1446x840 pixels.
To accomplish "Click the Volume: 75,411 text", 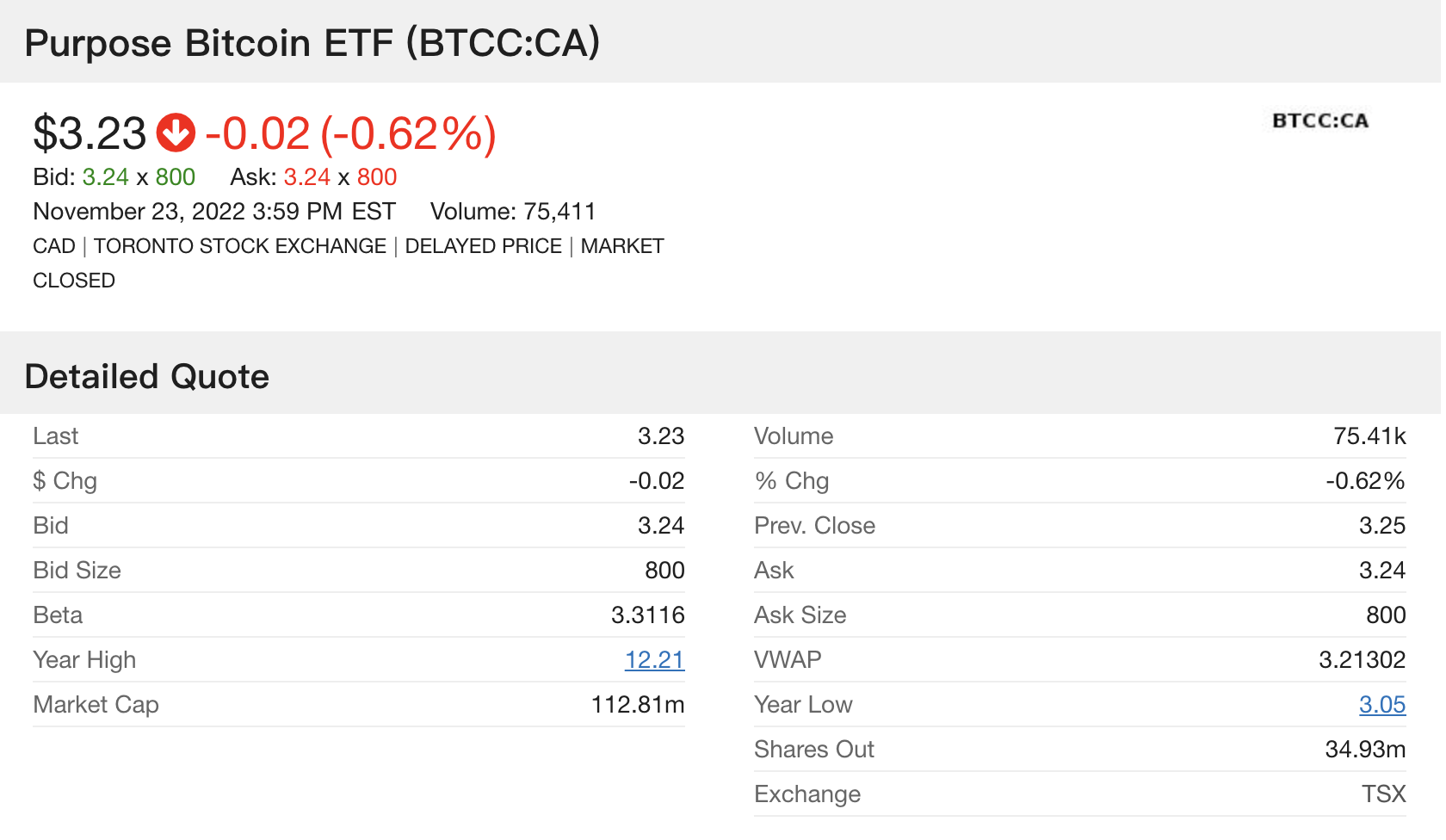I will pos(513,212).
